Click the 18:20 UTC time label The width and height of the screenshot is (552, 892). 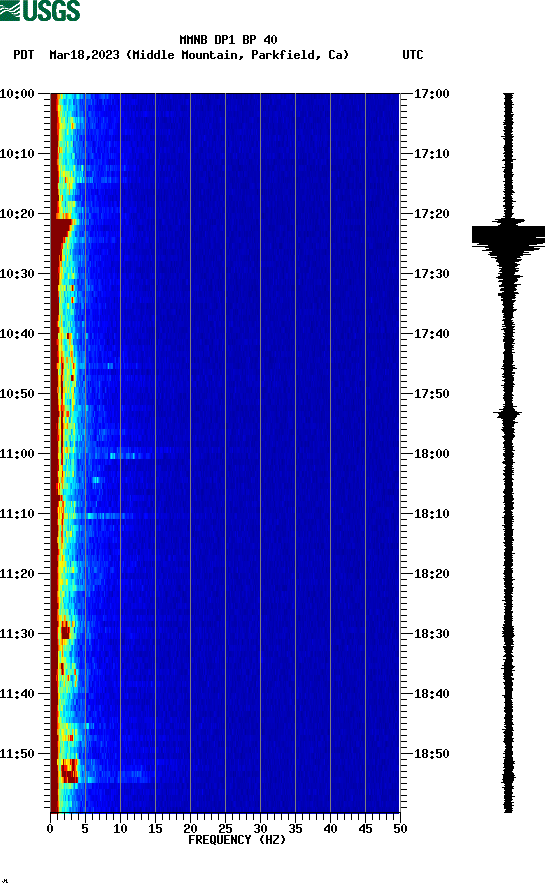431,573
